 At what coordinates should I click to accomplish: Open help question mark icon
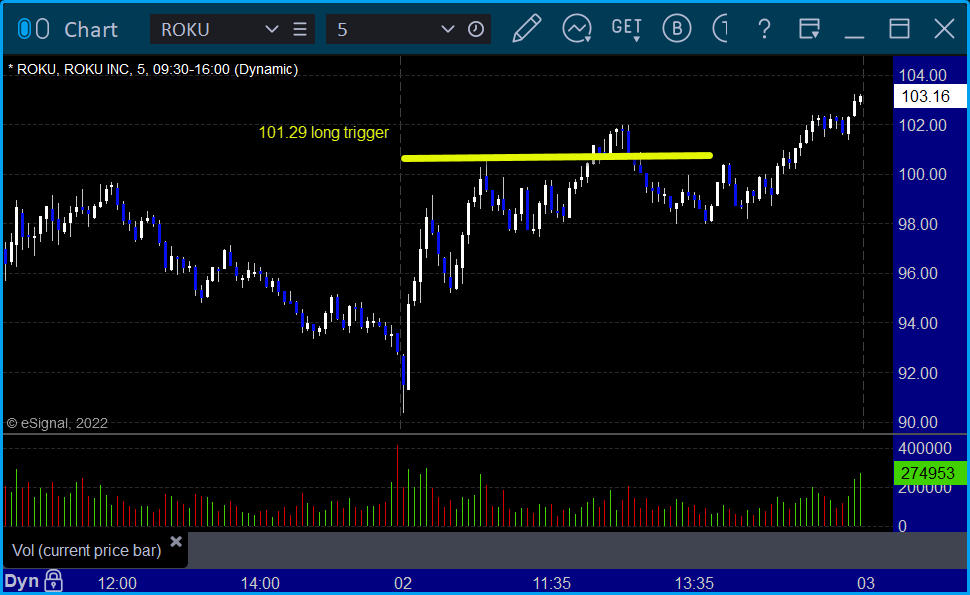click(x=765, y=28)
